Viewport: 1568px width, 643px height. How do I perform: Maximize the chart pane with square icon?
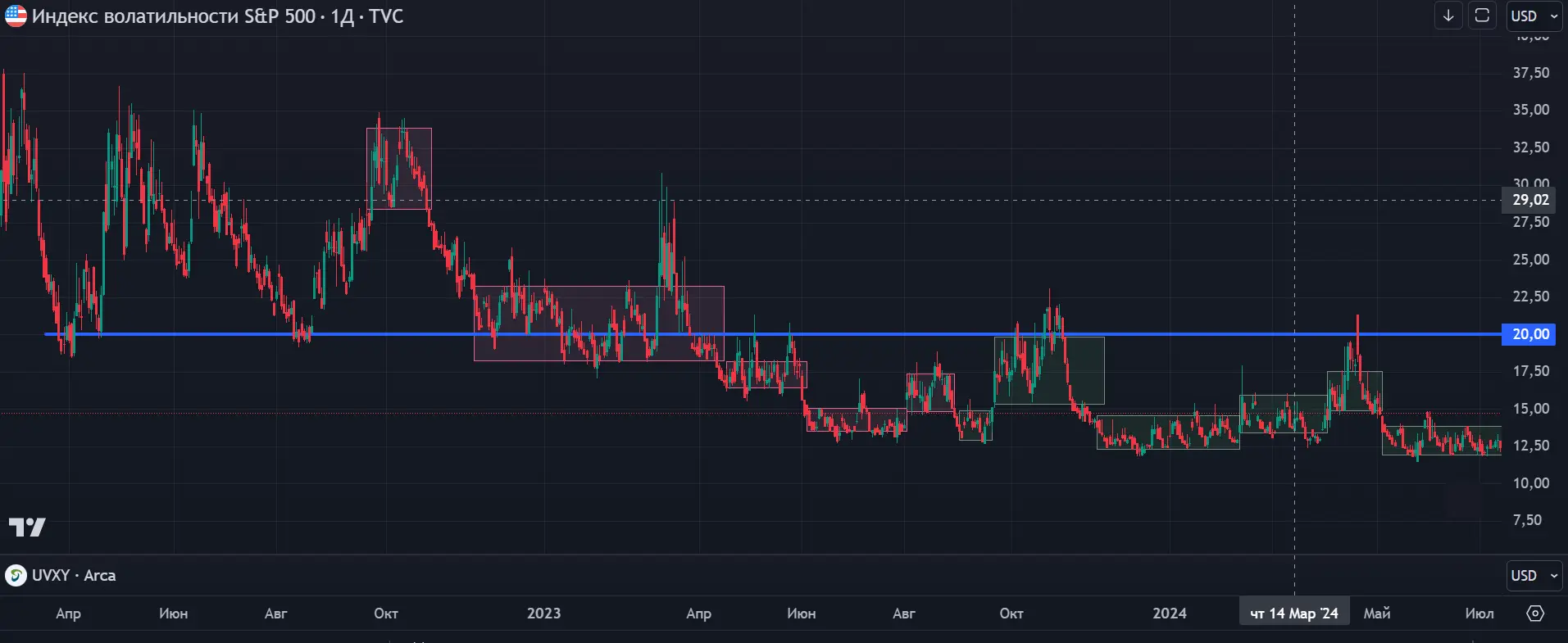1482,16
